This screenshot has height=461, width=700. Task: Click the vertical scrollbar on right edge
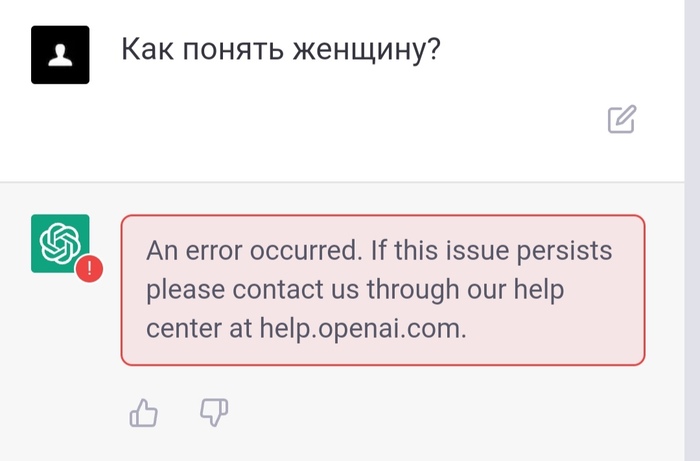click(x=692, y=230)
